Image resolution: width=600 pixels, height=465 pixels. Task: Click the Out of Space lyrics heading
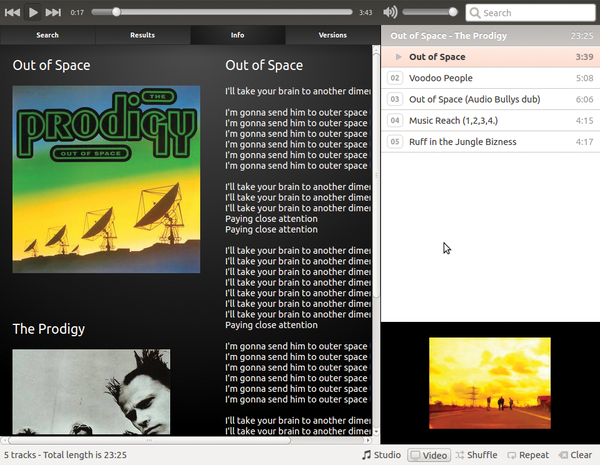point(264,65)
